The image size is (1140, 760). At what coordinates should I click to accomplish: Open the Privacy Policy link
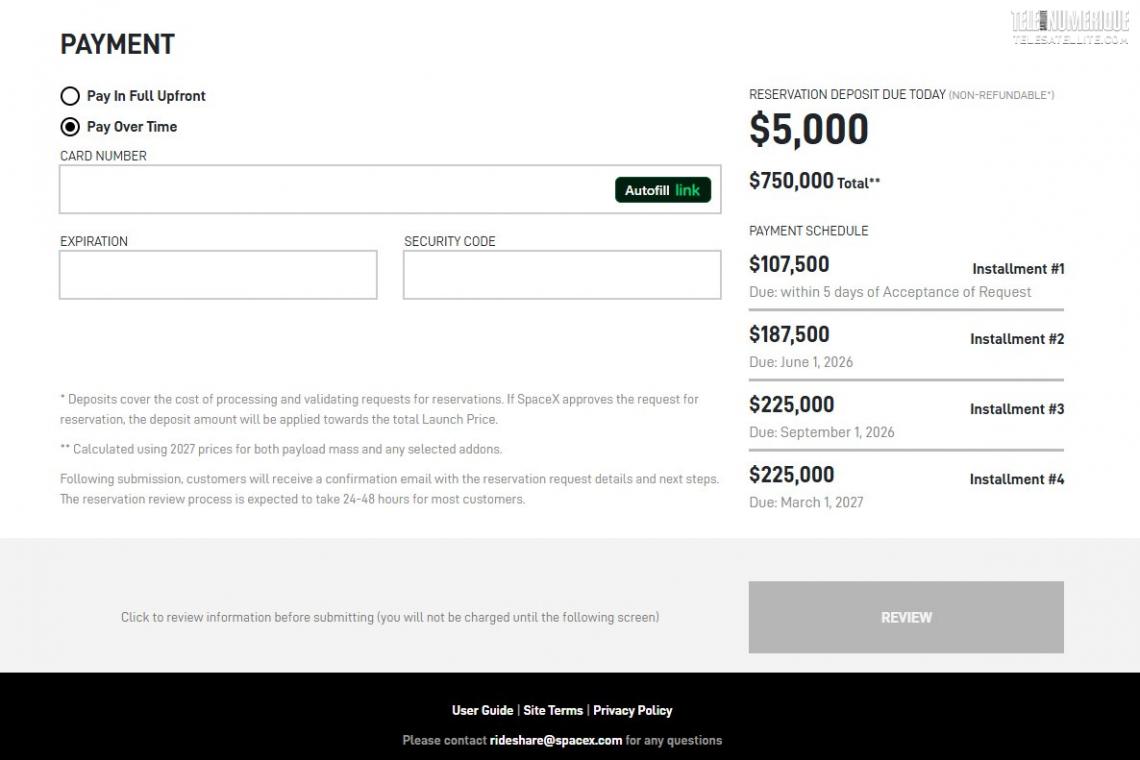[632, 710]
